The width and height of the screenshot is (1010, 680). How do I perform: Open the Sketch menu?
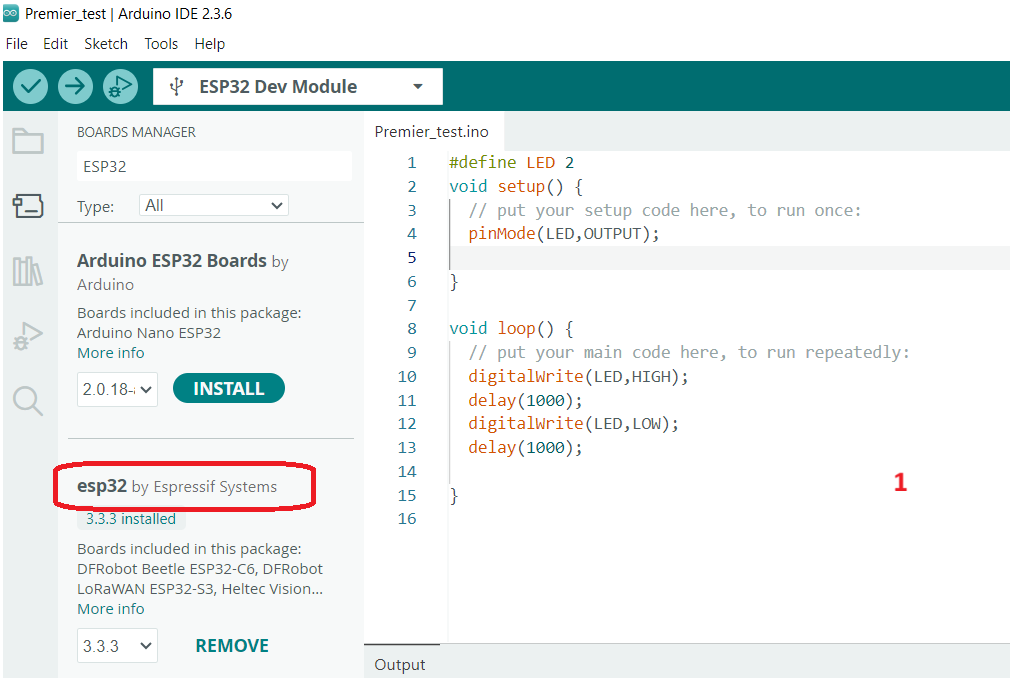(x=106, y=44)
